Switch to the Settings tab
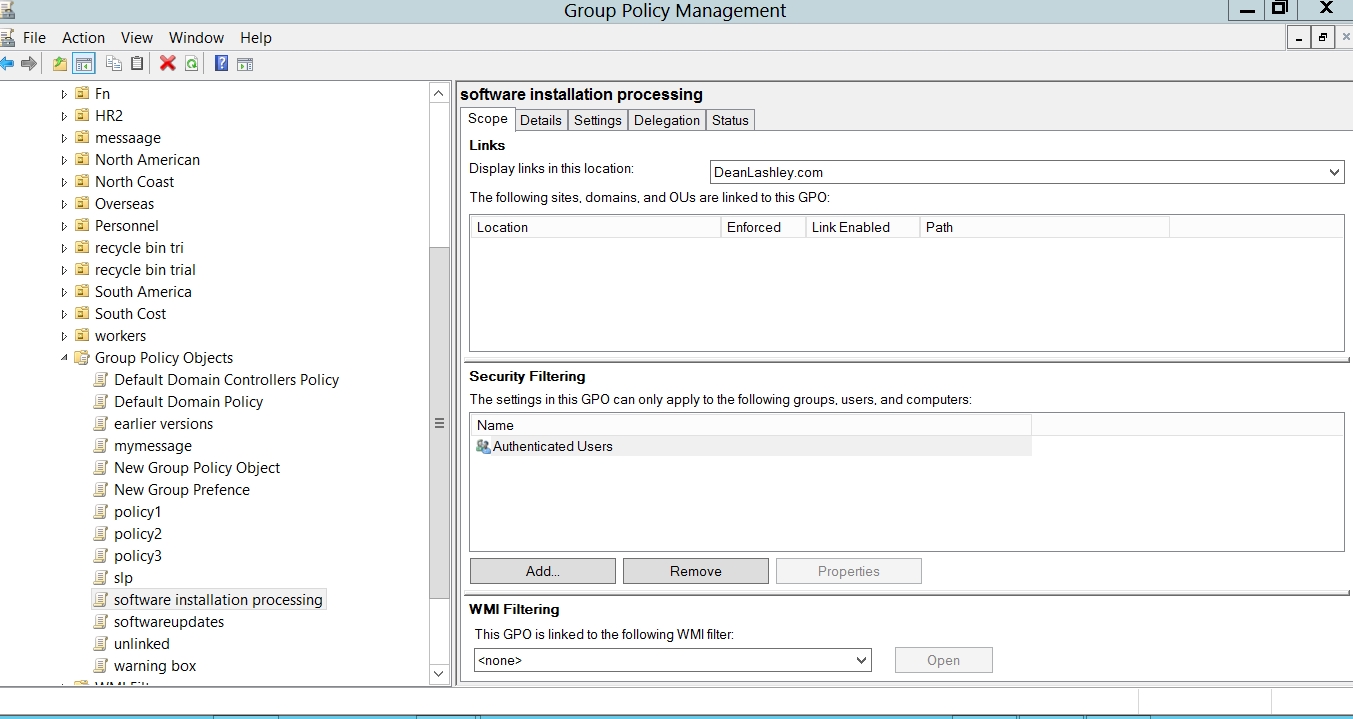 pyautogui.click(x=598, y=120)
